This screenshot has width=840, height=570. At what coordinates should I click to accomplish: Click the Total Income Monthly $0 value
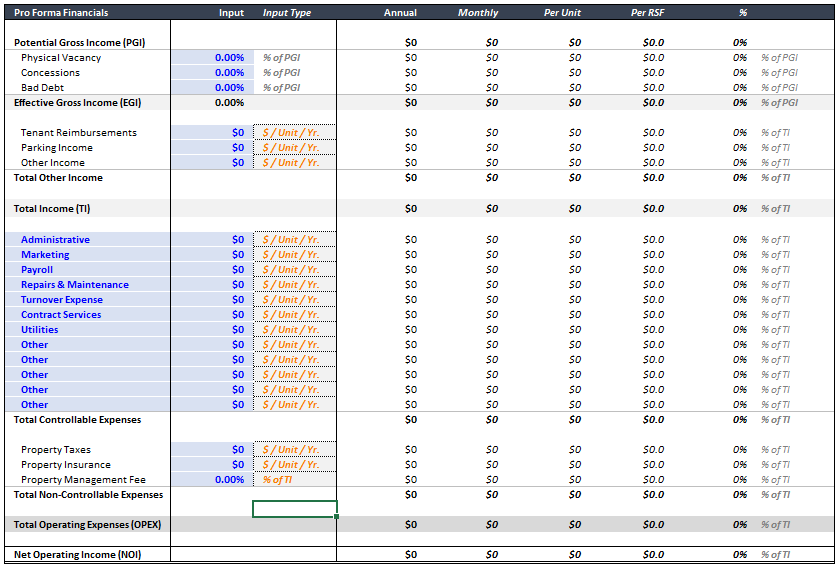492,208
